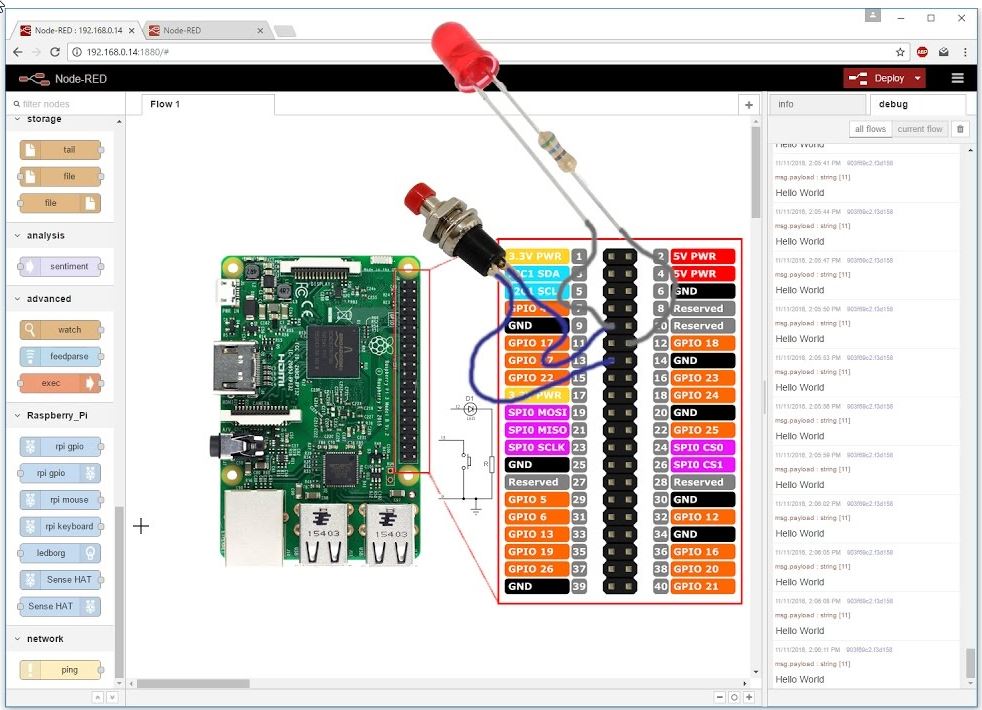The width and height of the screenshot is (982, 710).
Task: Pick the Sense HAT input node
Action: point(60,579)
